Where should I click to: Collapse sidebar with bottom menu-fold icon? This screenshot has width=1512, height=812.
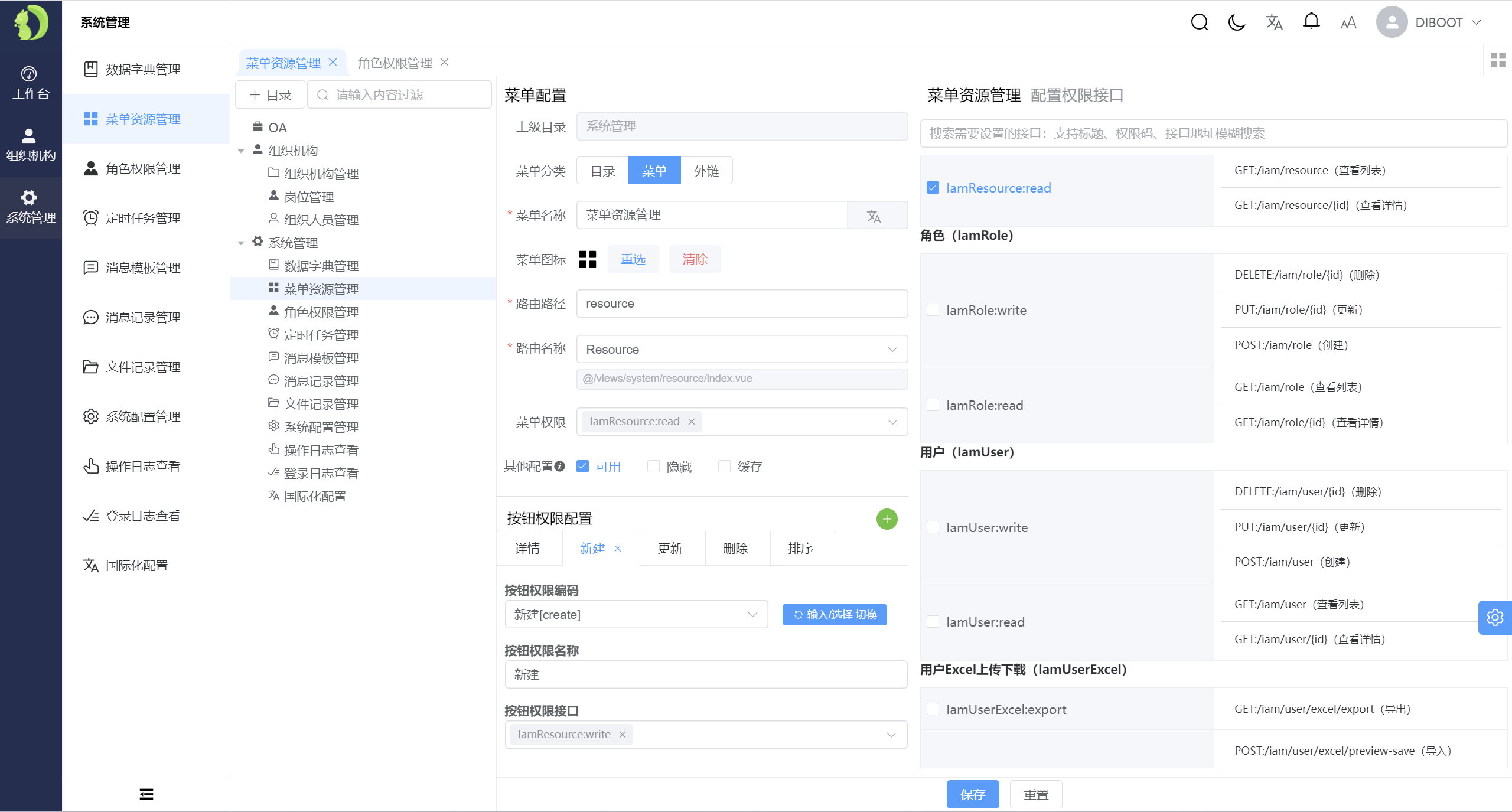click(x=146, y=794)
